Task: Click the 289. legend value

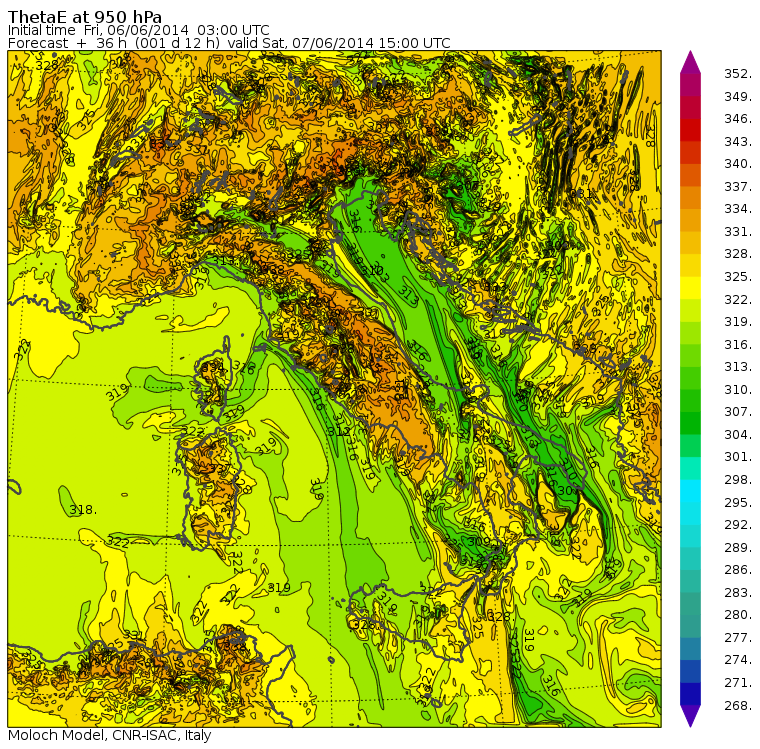Action: [738, 548]
